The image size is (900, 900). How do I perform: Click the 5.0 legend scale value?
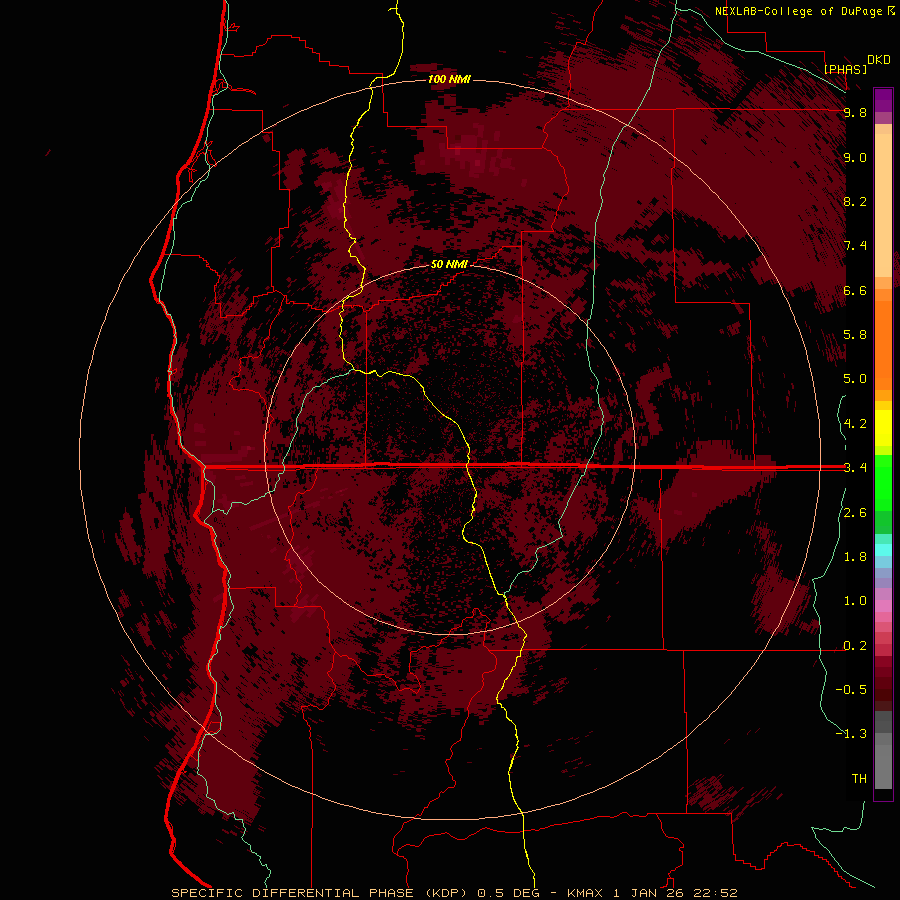[x=855, y=379]
